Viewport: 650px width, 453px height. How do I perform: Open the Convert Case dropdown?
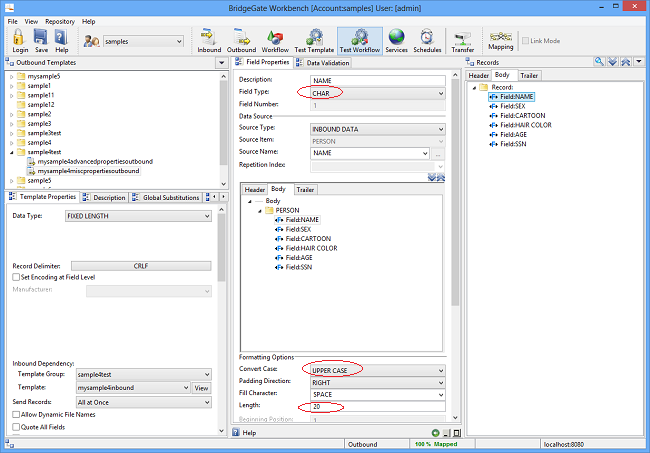coord(378,371)
